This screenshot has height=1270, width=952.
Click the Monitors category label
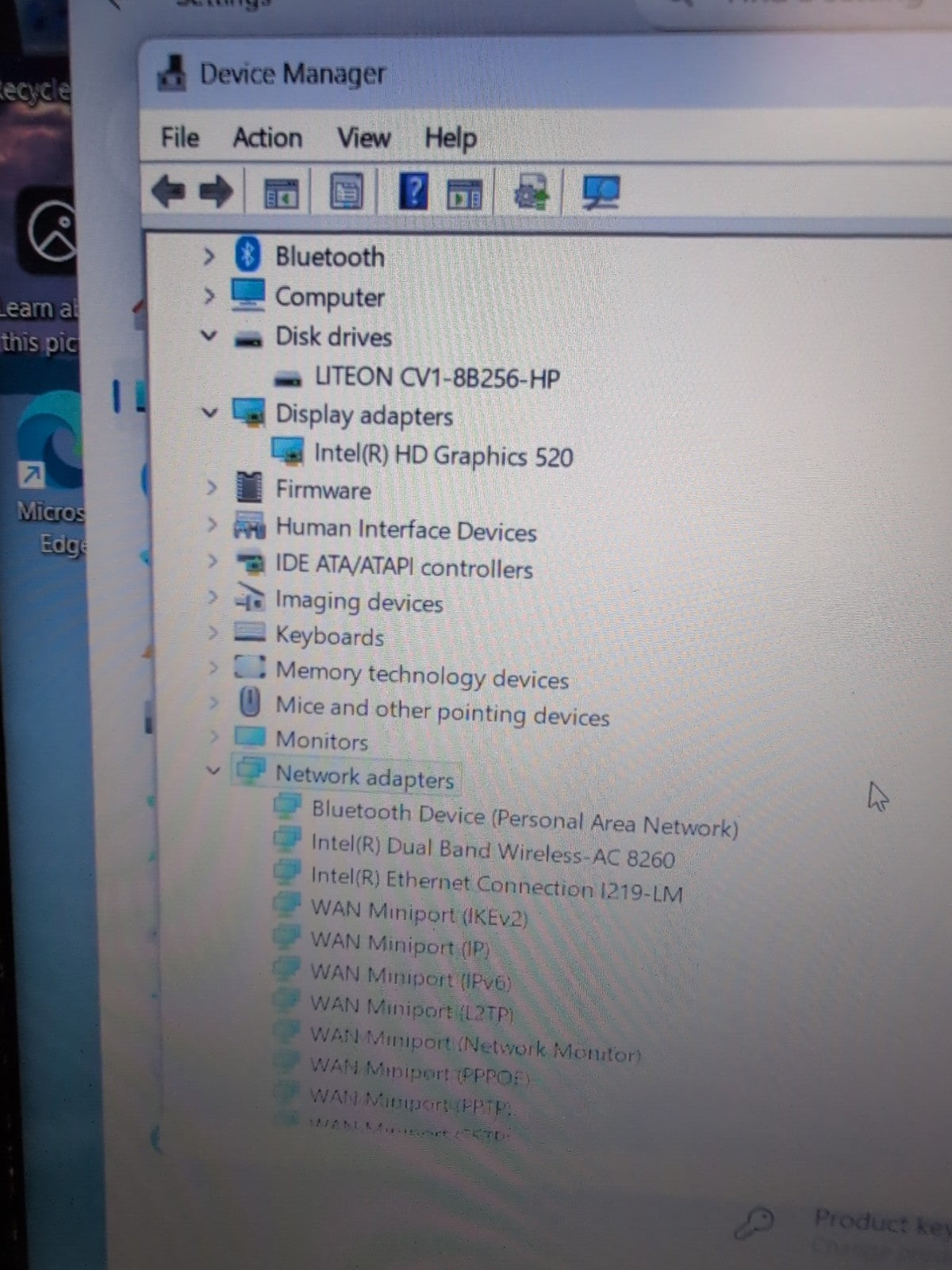tap(321, 740)
